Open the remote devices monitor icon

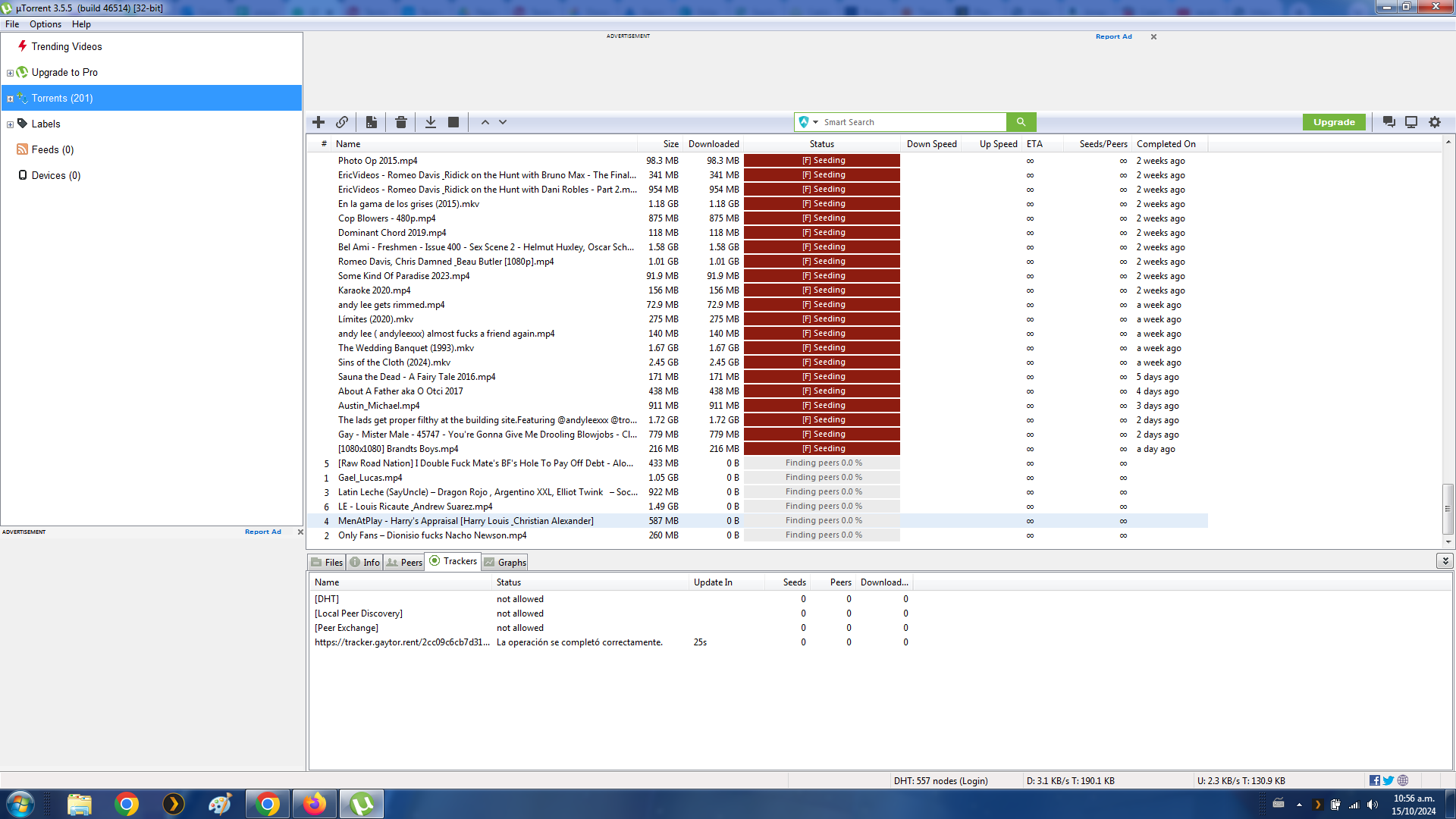[x=1411, y=122]
